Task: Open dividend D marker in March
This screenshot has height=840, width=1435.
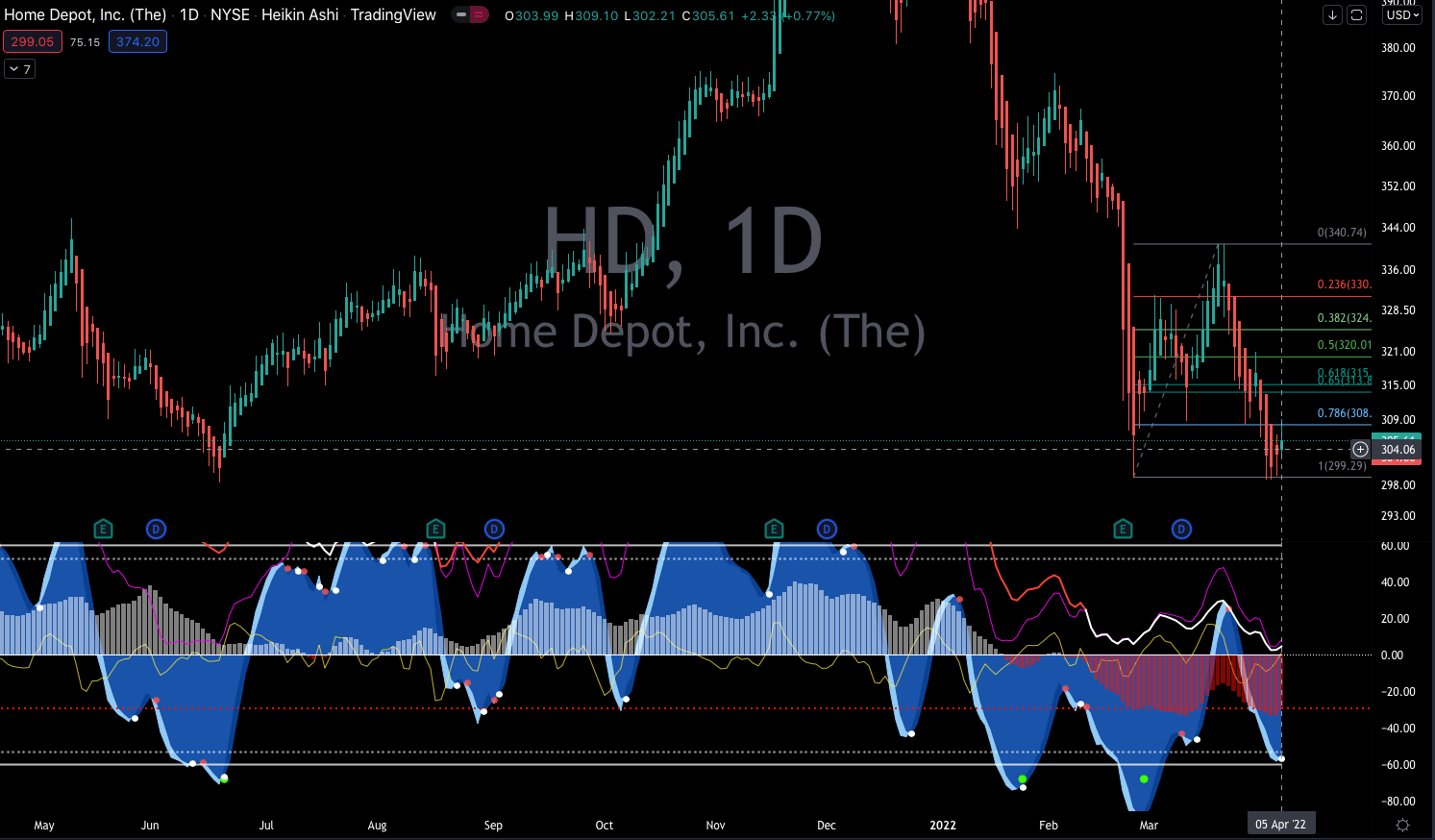Action: coord(1181,529)
